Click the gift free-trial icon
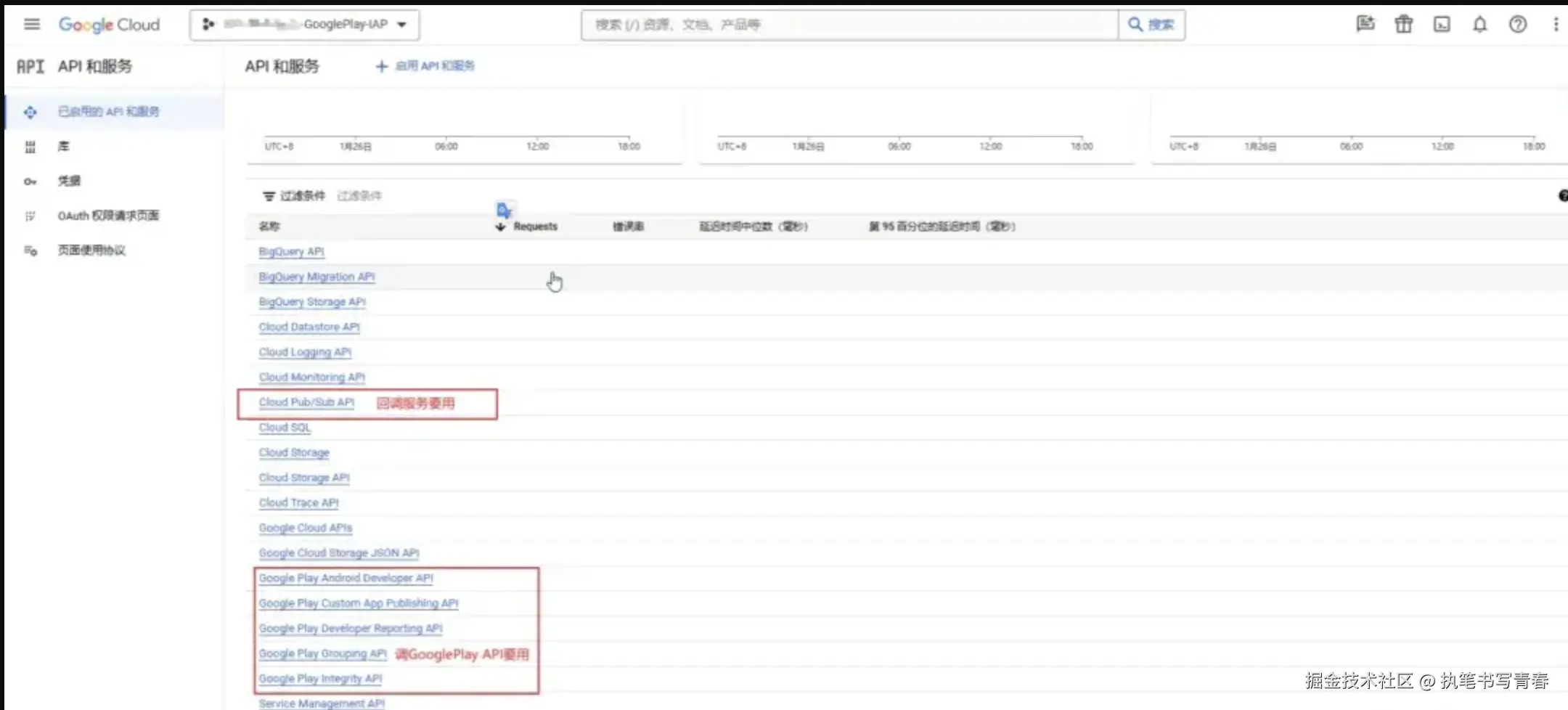The width and height of the screenshot is (1568, 710). [x=1404, y=24]
